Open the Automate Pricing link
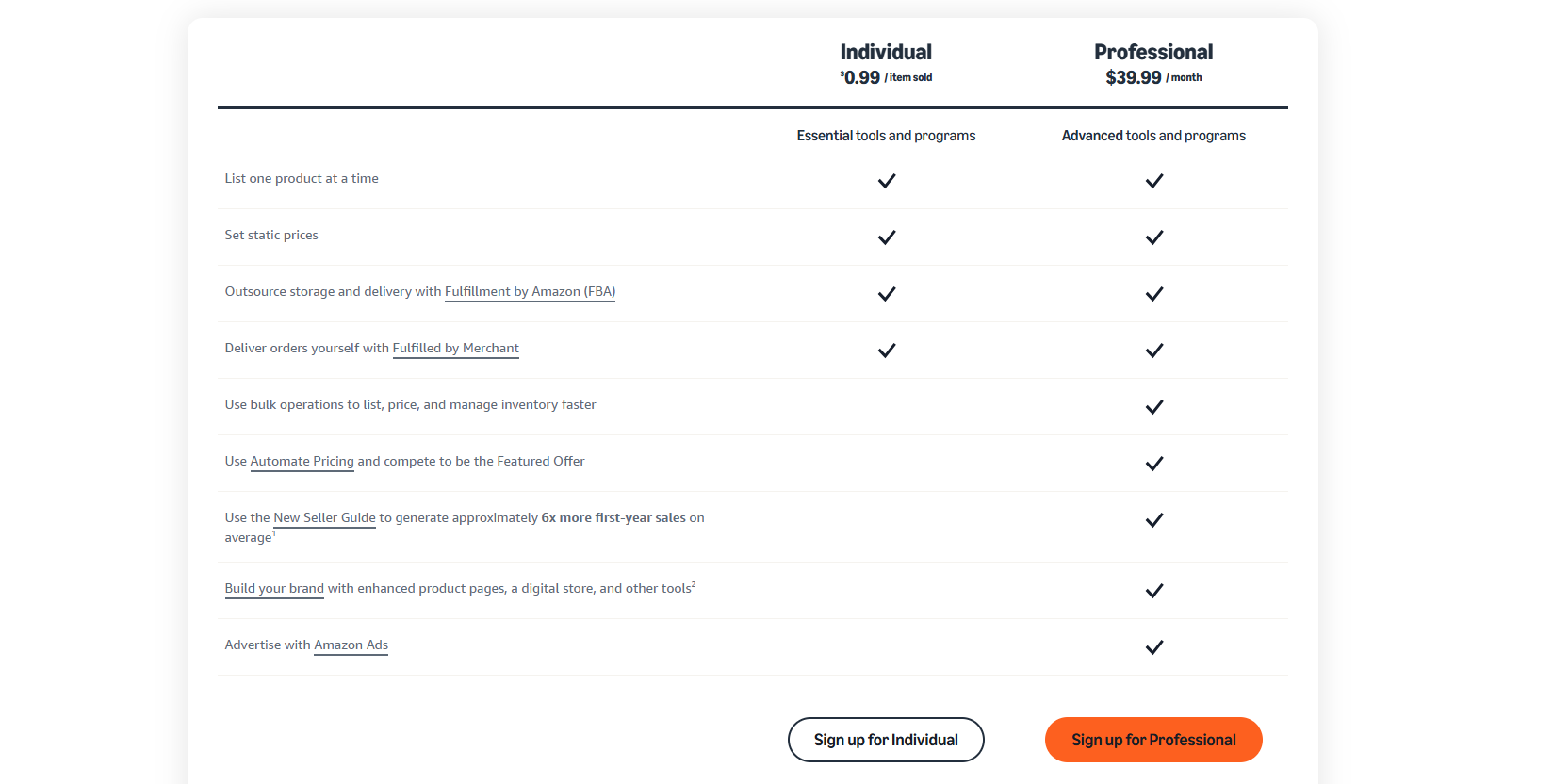The height and width of the screenshot is (784, 1553). (x=302, y=462)
